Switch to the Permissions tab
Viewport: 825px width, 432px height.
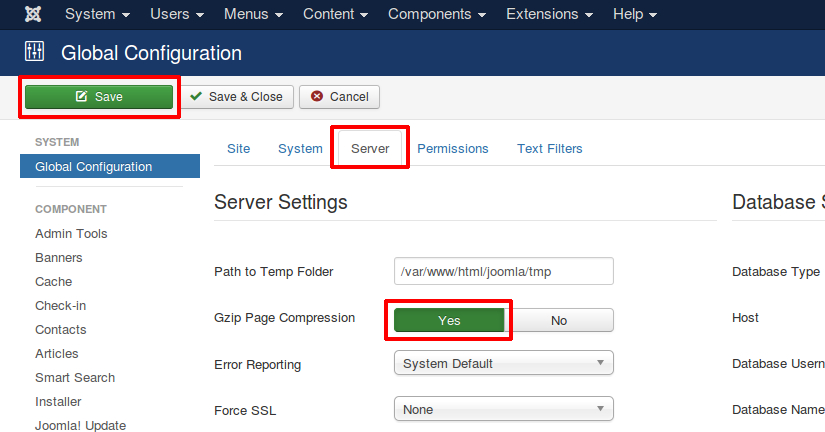click(x=452, y=149)
